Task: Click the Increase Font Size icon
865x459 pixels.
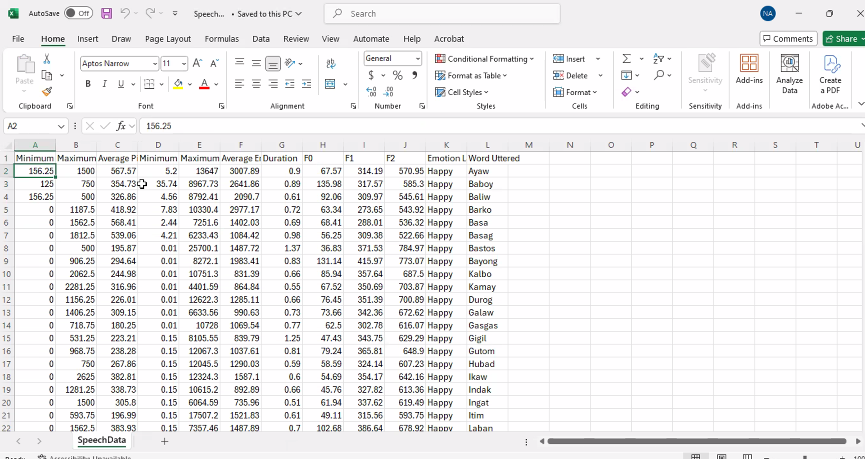Action: [198, 63]
